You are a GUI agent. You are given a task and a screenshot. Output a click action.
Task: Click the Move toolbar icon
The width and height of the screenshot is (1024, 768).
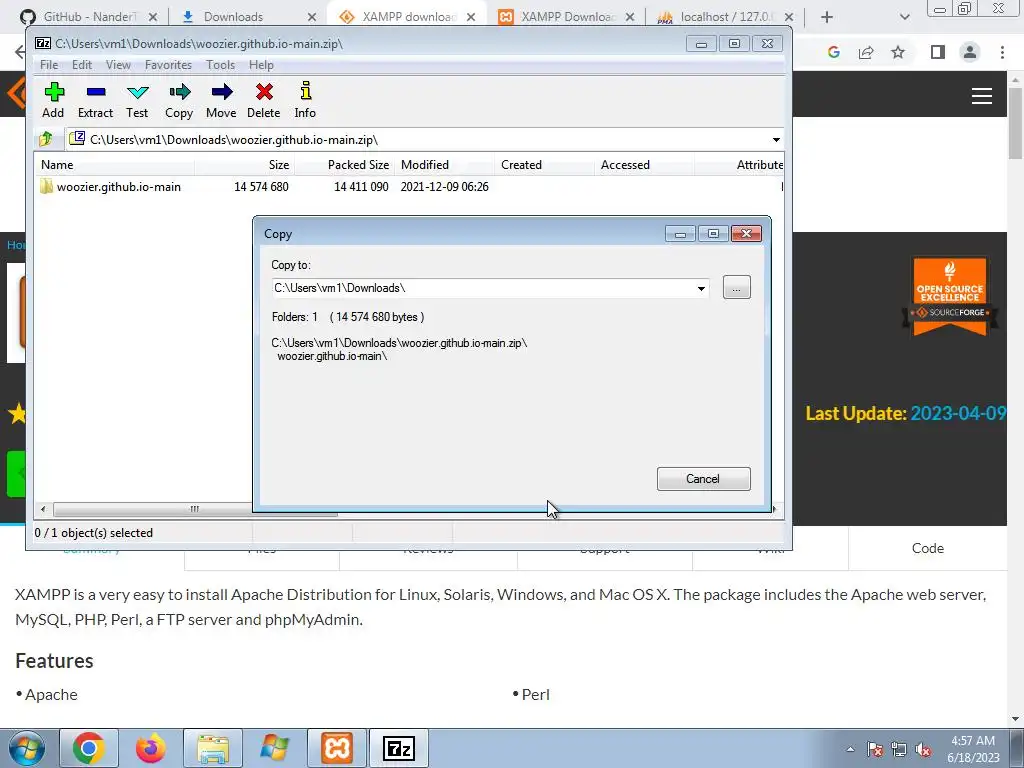(x=221, y=100)
